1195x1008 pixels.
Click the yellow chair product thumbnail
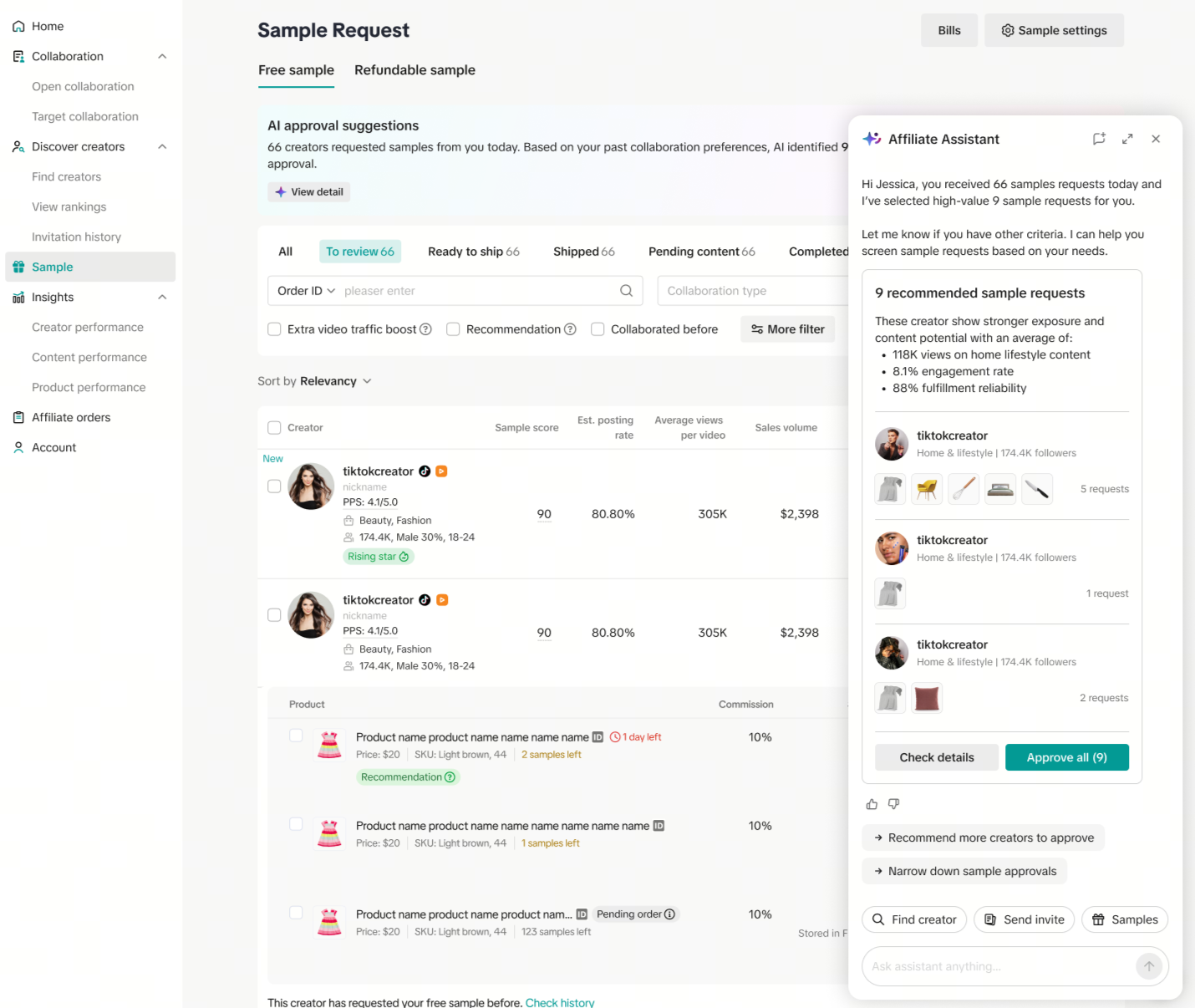927,489
